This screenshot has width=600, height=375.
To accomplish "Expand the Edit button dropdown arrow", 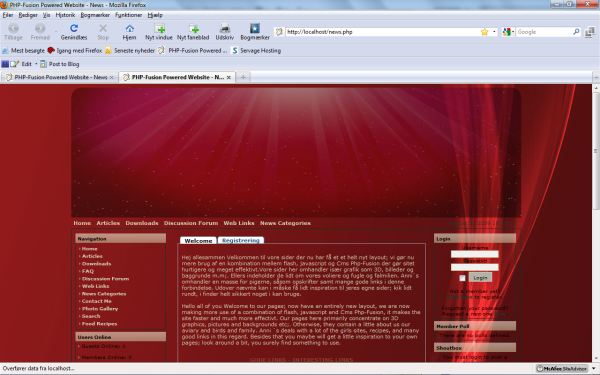I will 36,64.
